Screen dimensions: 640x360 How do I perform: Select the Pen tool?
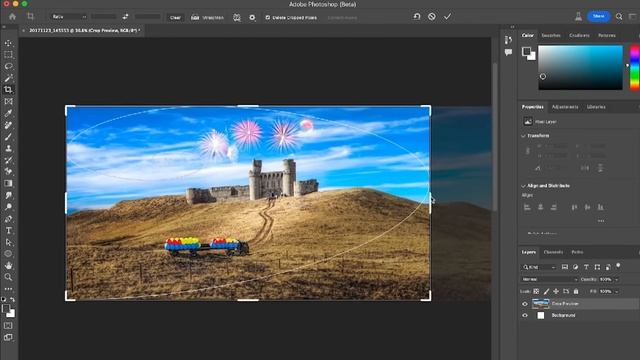tap(8, 219)
